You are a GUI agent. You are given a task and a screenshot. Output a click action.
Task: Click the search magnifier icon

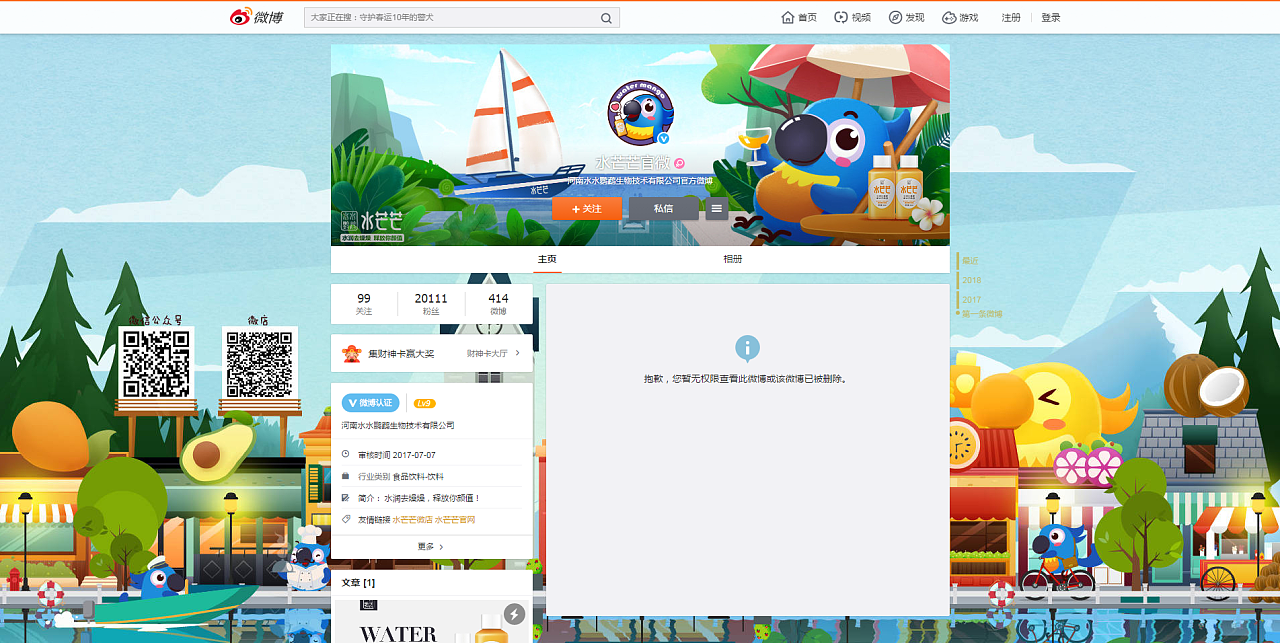[x=606, y=18]
